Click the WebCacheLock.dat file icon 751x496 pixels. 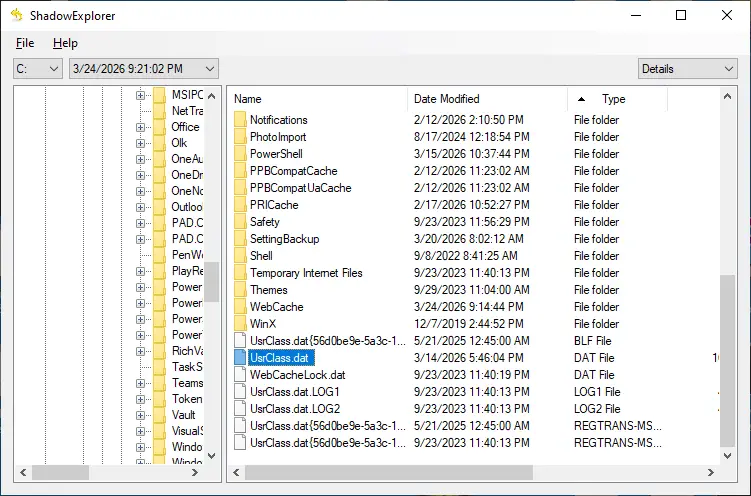(240, 375)
